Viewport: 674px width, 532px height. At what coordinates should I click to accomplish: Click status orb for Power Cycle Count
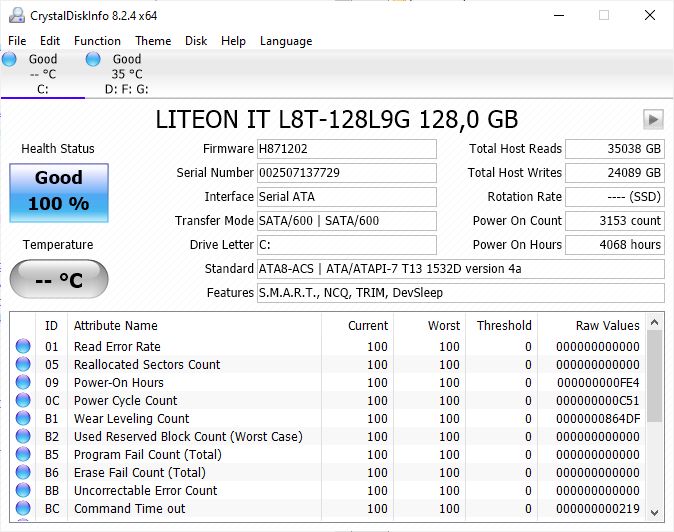pyautogui.click(x=23, y=400)
